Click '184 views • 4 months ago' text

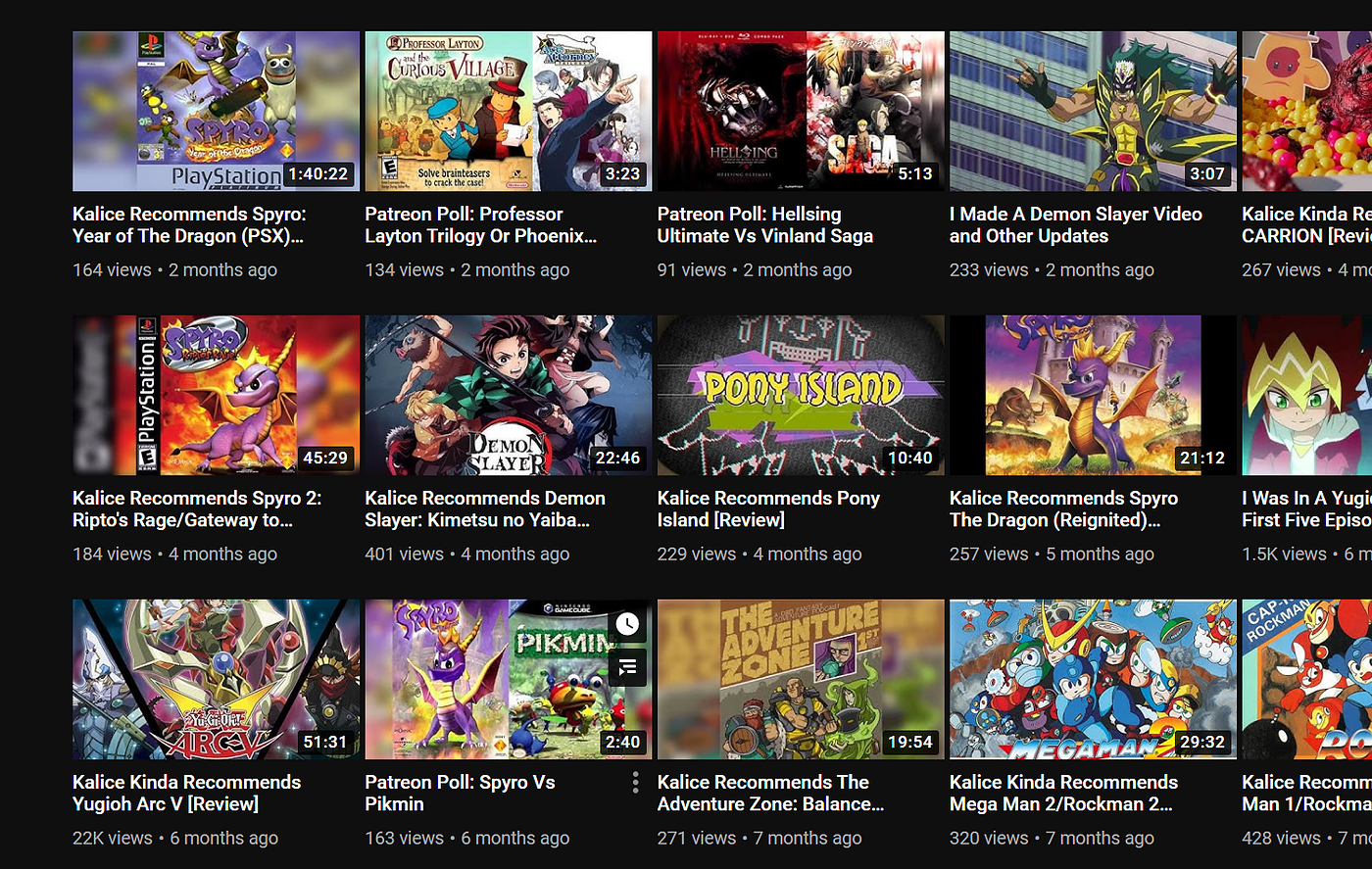click(x=175, y=554)
